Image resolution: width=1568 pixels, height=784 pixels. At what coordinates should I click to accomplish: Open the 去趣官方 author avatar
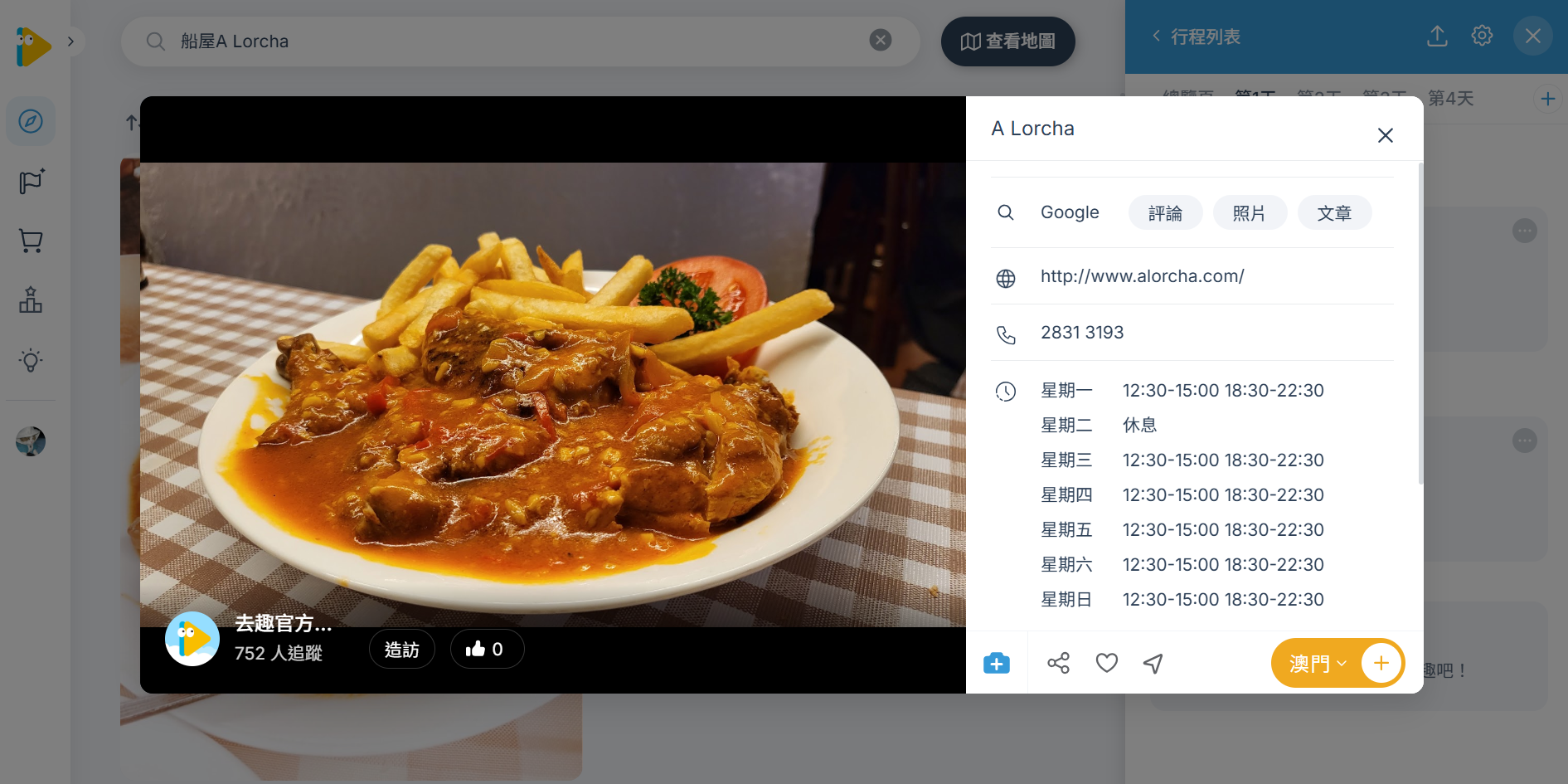tap(192, 639)
